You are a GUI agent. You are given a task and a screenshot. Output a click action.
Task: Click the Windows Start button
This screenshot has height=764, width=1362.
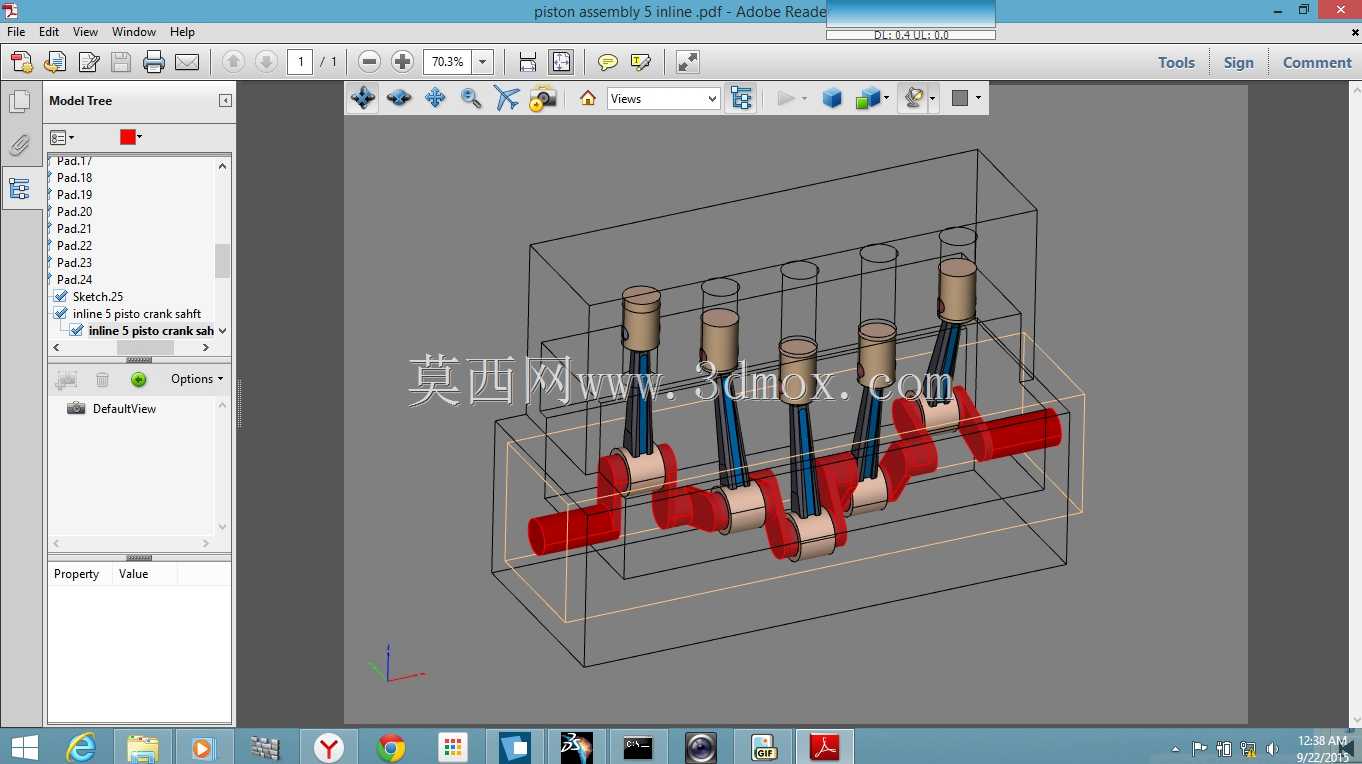pyautogui.click(x=24, y=747)
